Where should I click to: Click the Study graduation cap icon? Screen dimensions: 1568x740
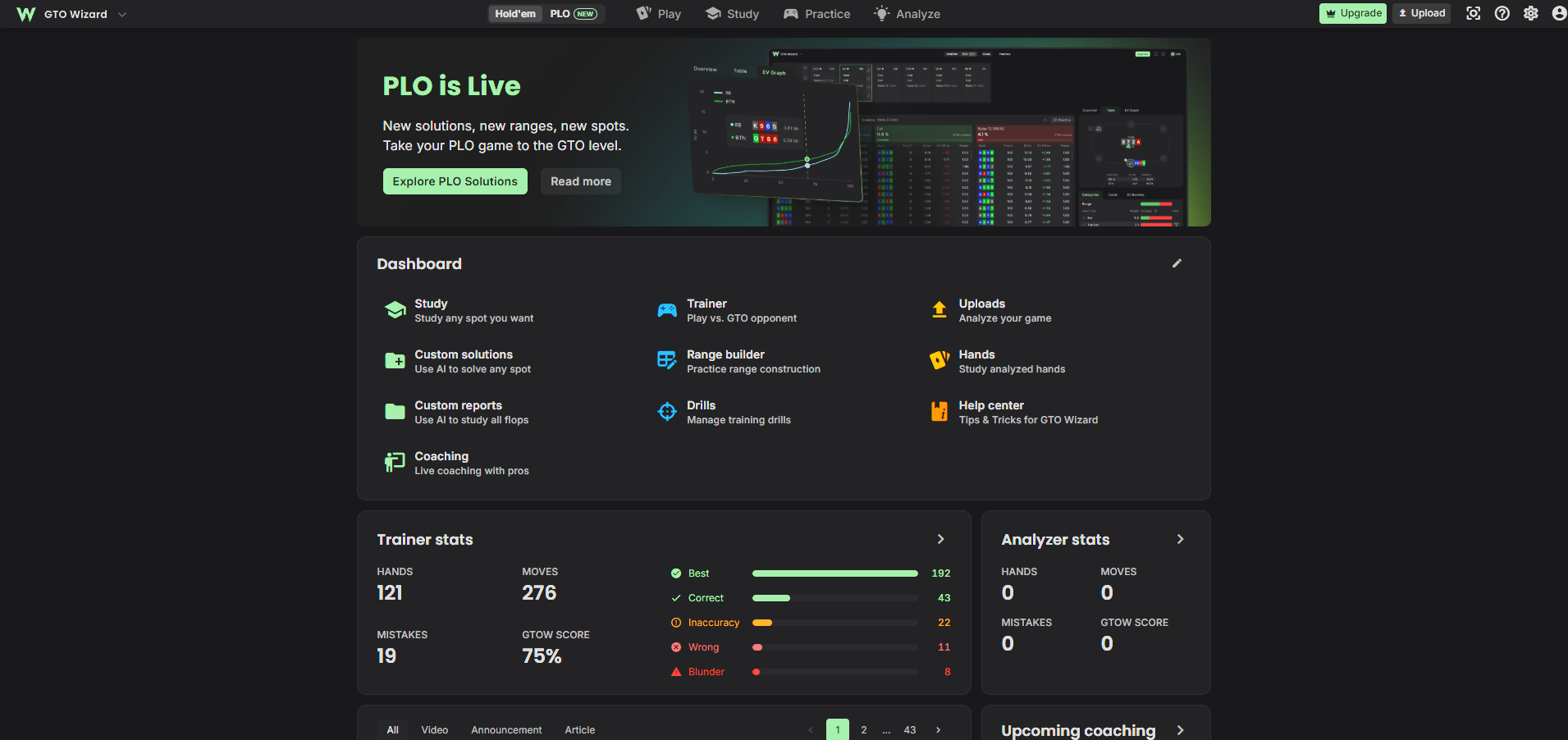coord(395,310)
